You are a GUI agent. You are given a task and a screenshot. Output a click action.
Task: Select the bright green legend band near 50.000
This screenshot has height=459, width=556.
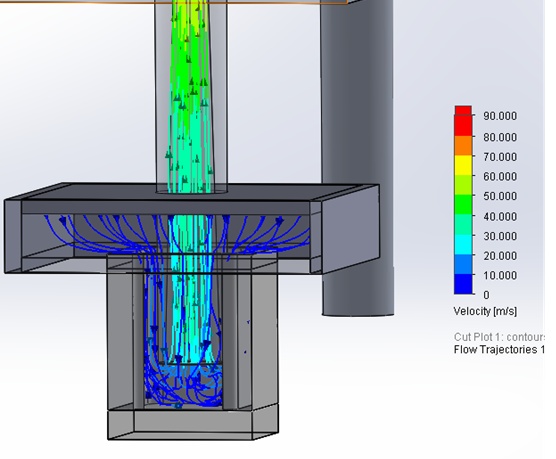click(463, 204)
